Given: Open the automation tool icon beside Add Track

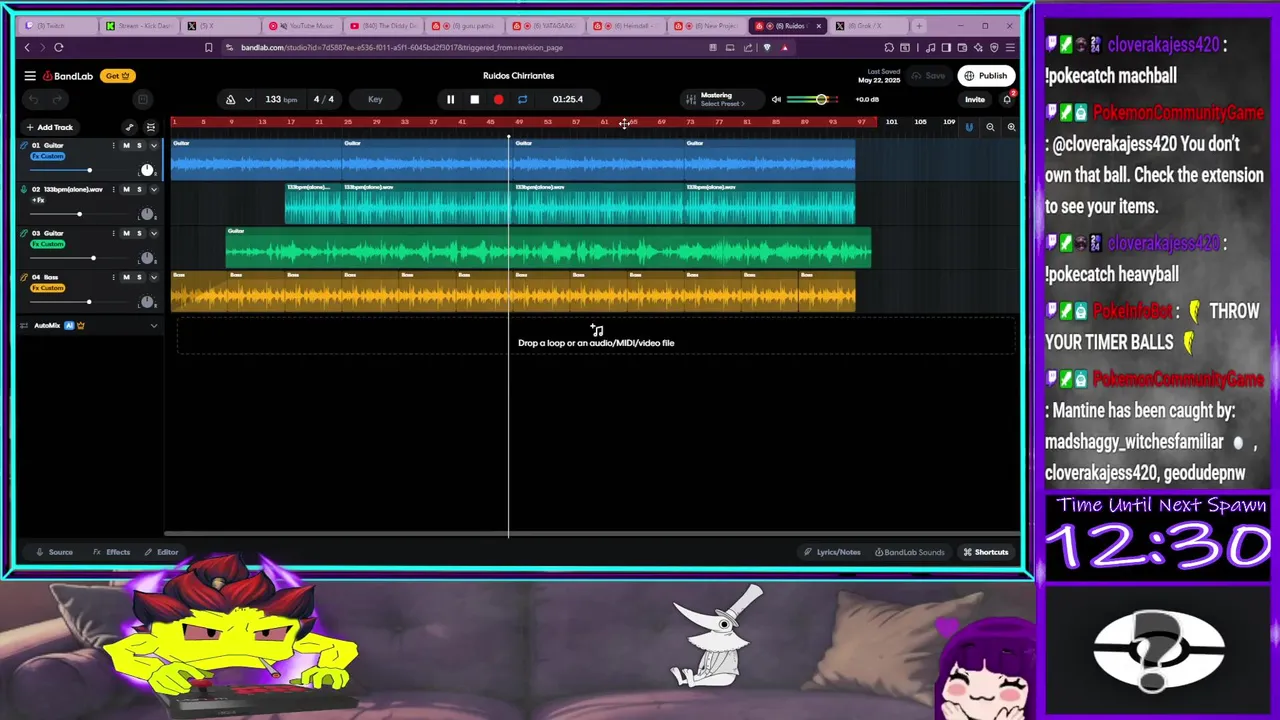Looking at the screenshot, I should [129, 127].
